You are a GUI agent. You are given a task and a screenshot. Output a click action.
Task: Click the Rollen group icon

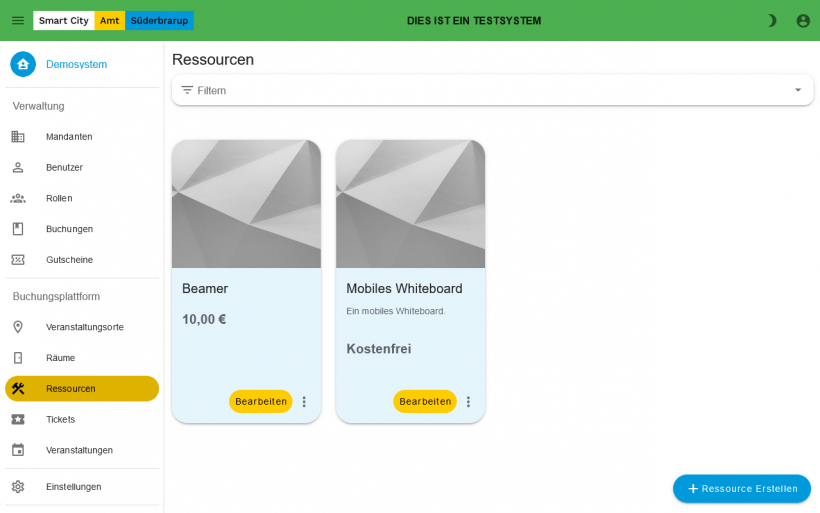(x=18, y=198)
